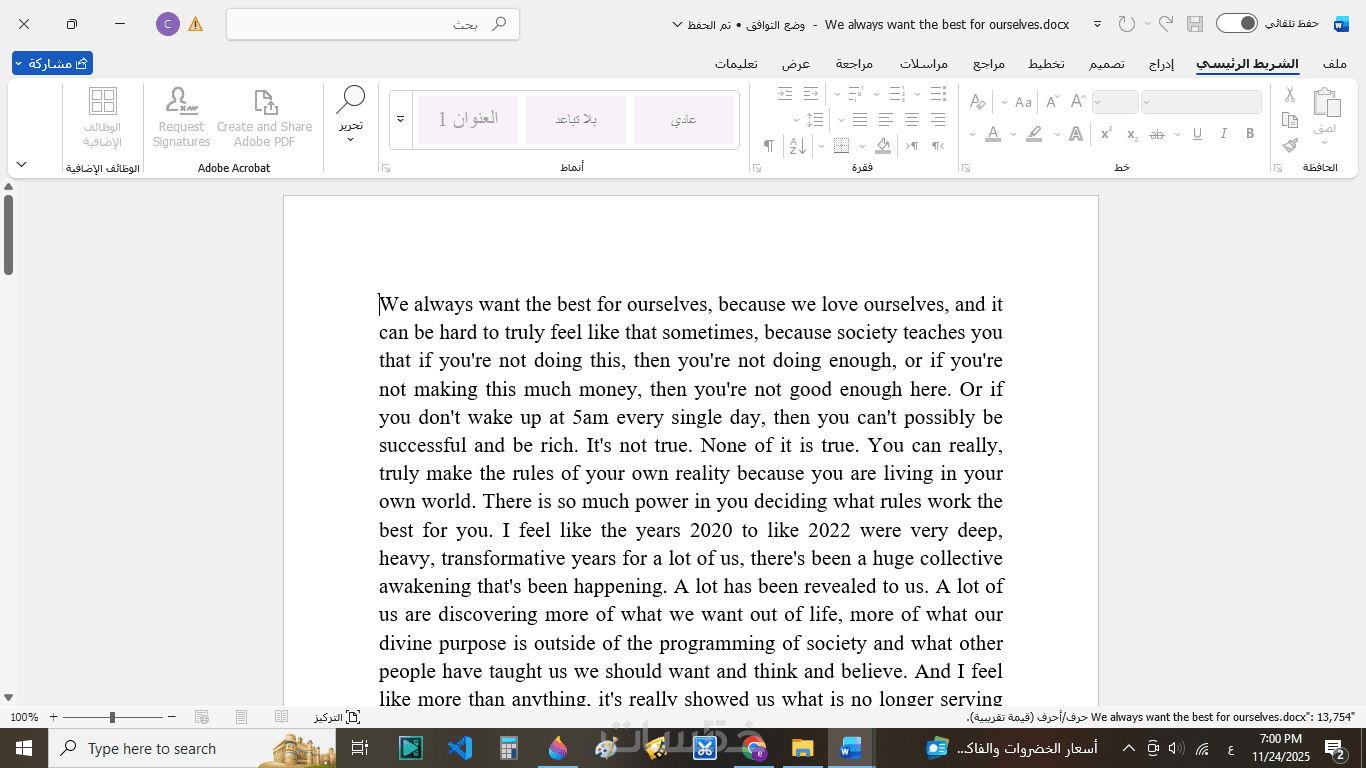Apply the No Spacing (بلا تباعد) style
Viewport: 1366px width, 768px height.
[576, 119]
